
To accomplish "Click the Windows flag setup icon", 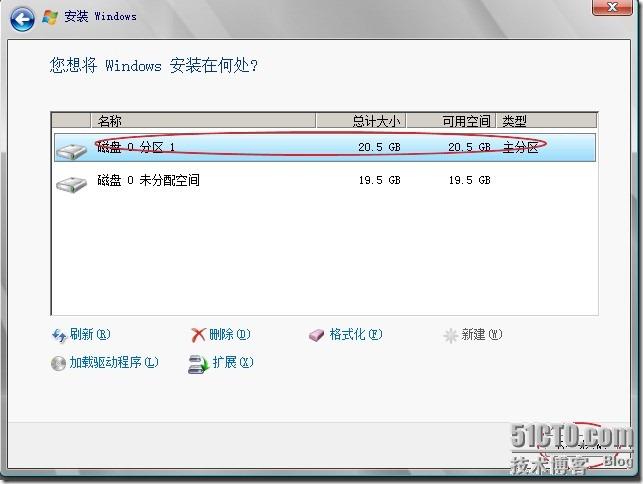I will click(50, 17).
